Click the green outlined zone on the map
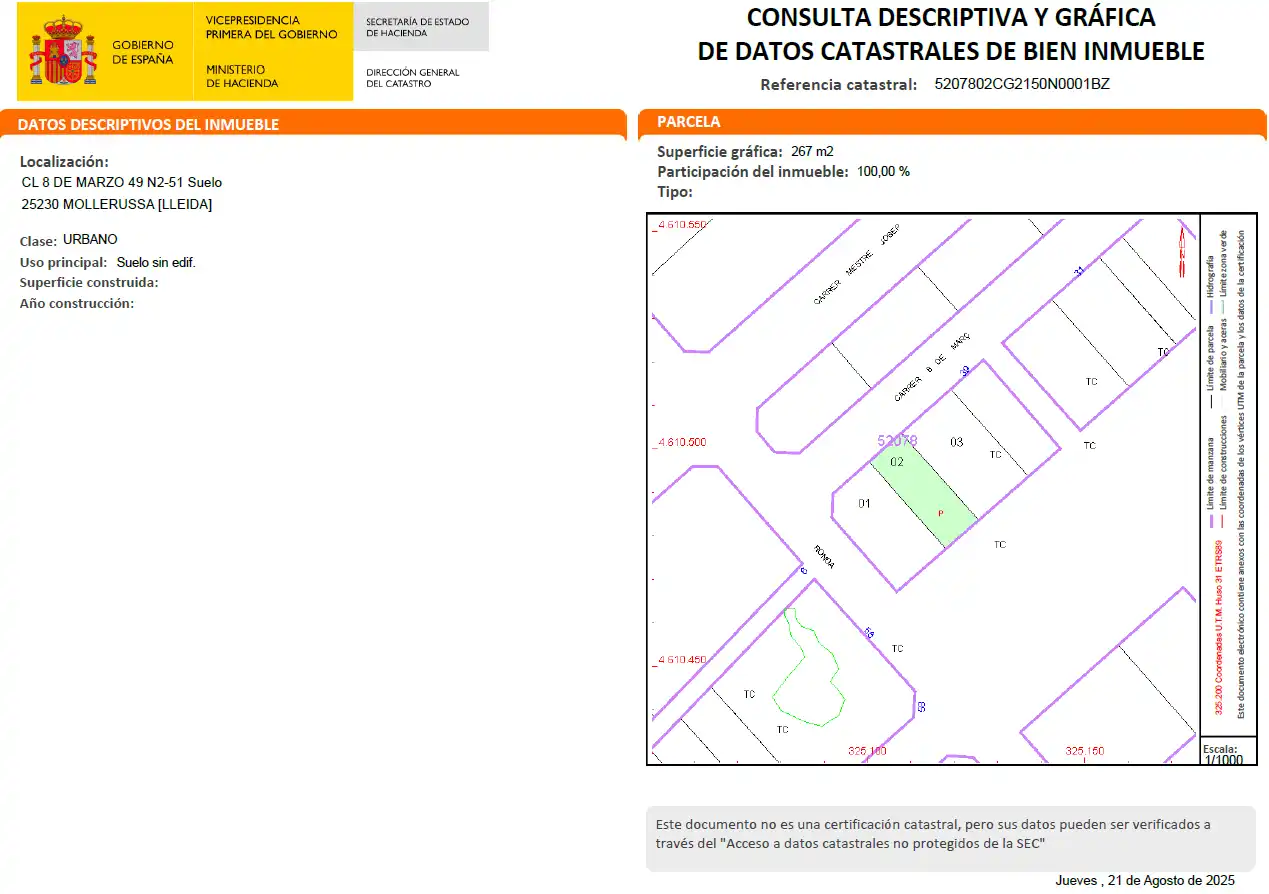This screenshot has height=894, width=1269. pyautogui.click(x=808, y=667)
